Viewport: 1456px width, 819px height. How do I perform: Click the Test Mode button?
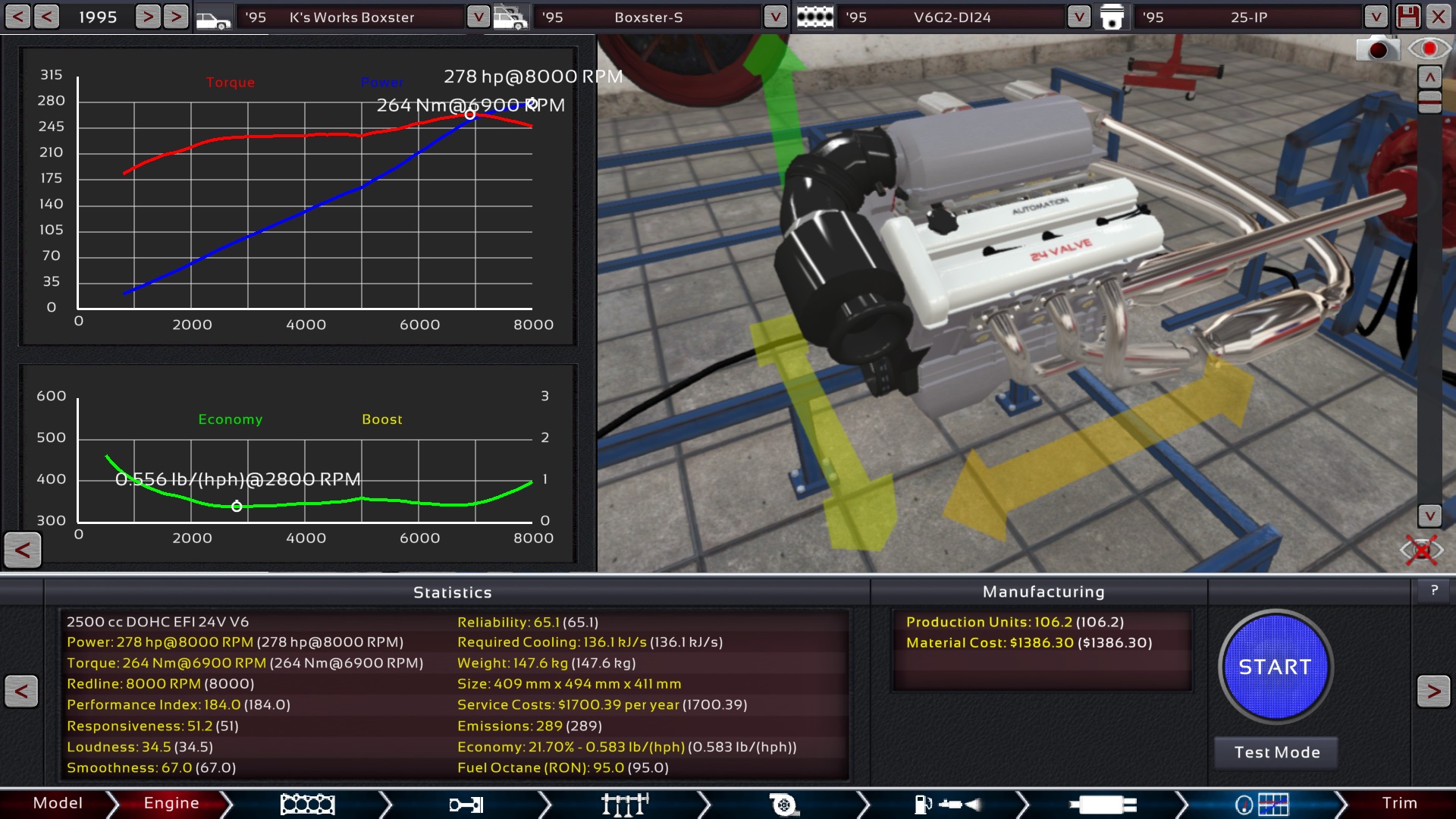tap(1276, 752)
